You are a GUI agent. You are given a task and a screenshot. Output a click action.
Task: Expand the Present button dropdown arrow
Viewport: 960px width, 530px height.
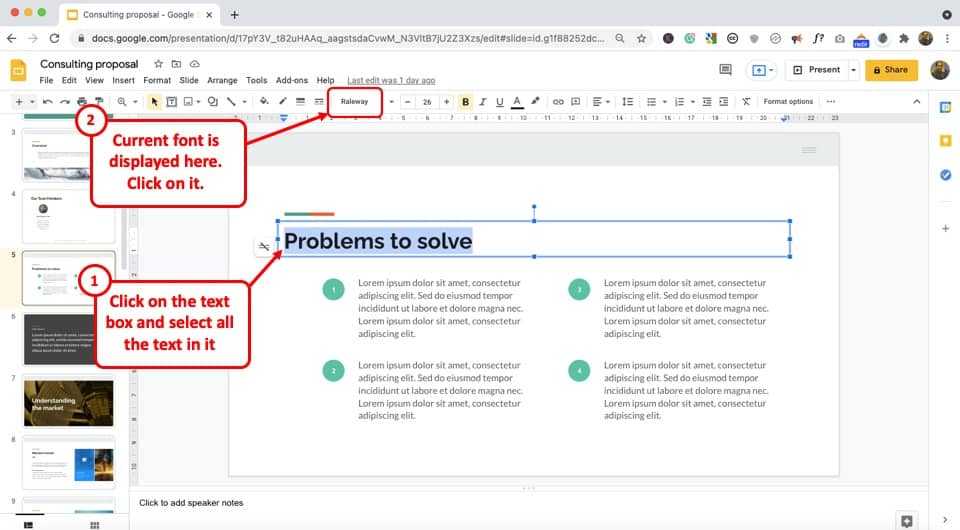[x=853, y=70]
